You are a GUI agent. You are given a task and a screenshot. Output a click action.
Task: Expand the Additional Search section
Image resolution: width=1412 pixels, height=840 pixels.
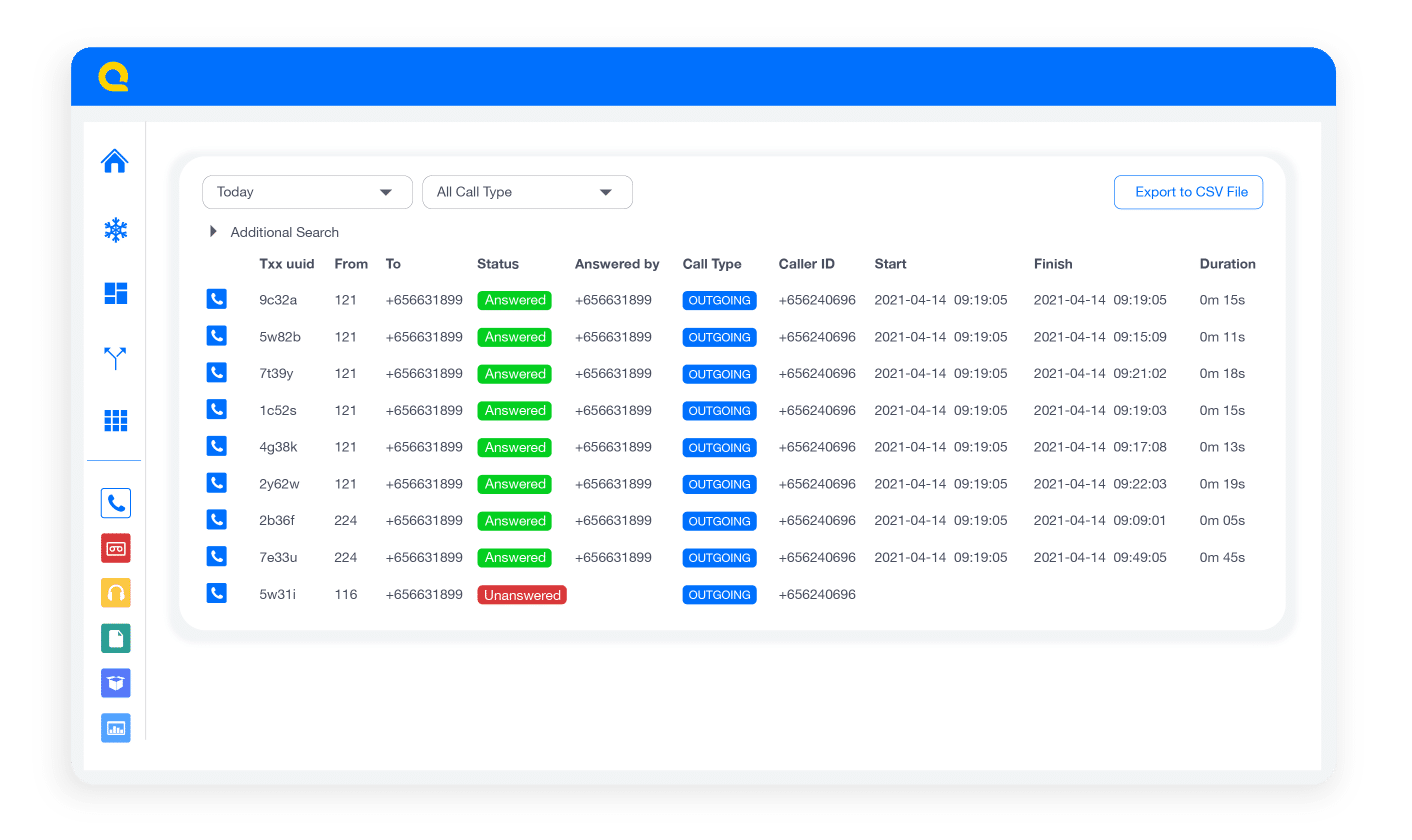(274, 232)
